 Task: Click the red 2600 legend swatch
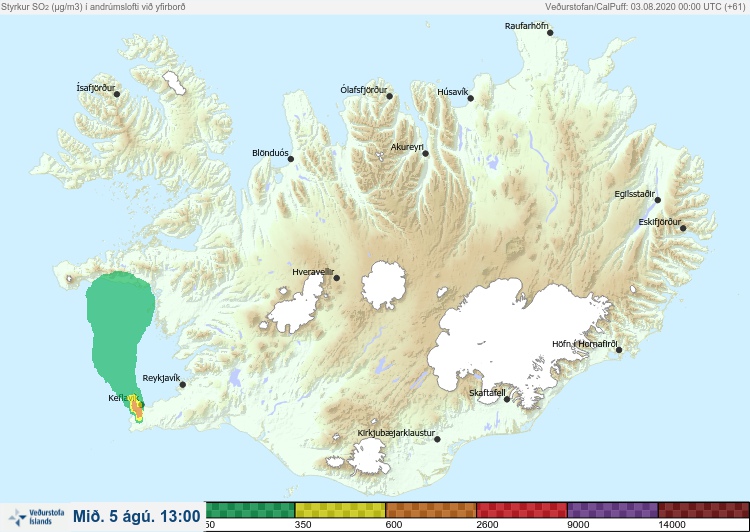coord(522,510)
